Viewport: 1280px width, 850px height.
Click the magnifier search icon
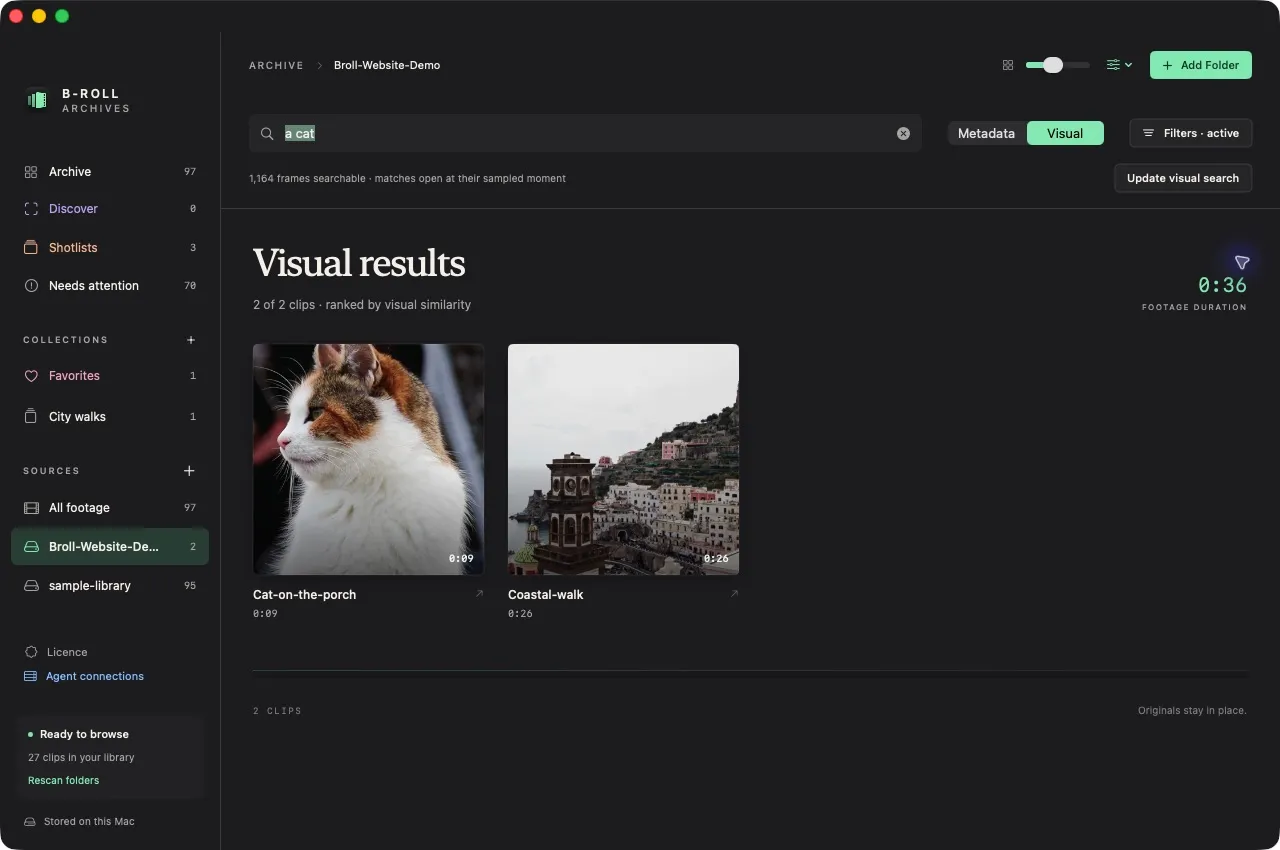(267, 133)
